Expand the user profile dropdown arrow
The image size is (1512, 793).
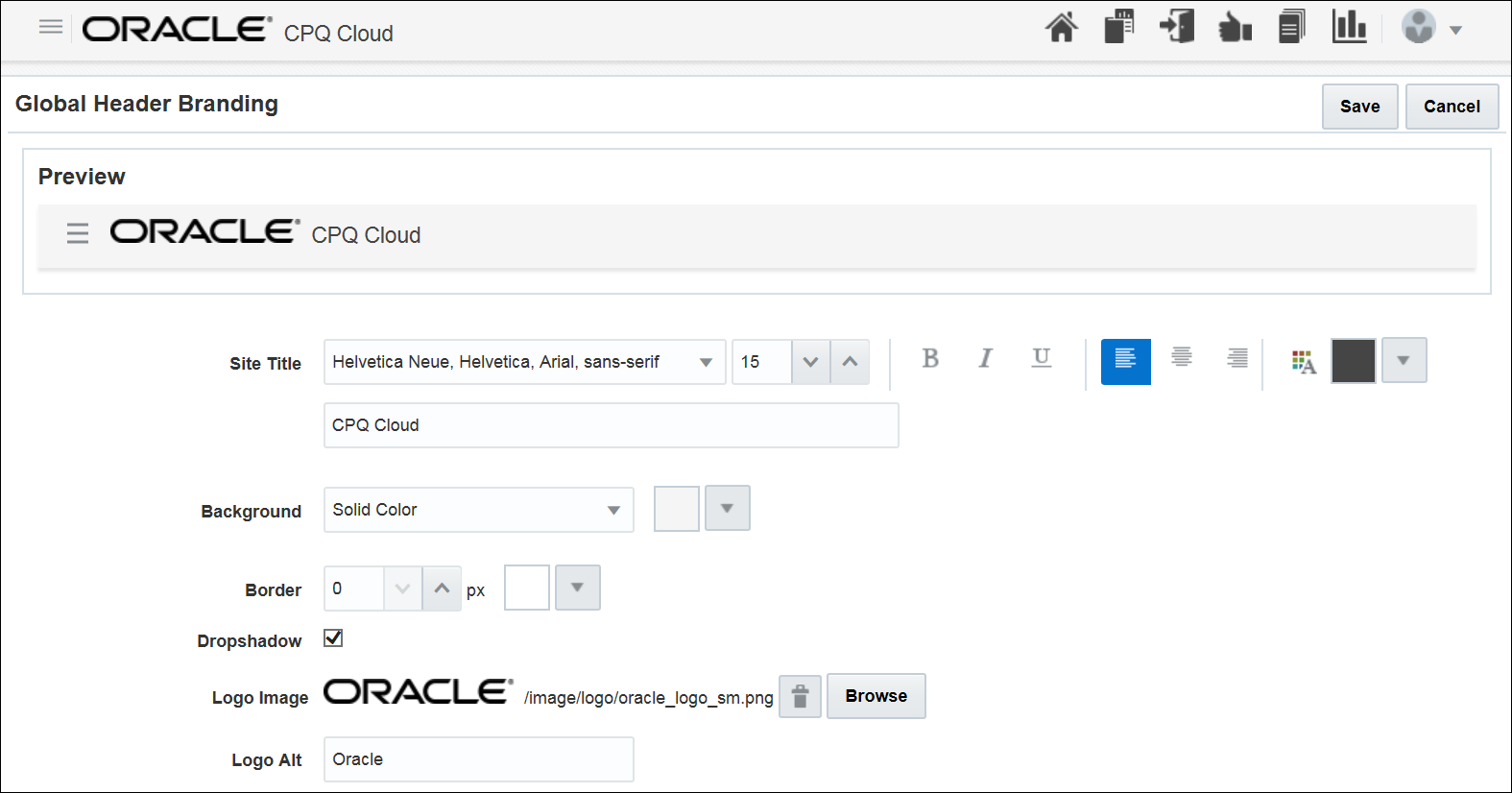click(1455, 30)
